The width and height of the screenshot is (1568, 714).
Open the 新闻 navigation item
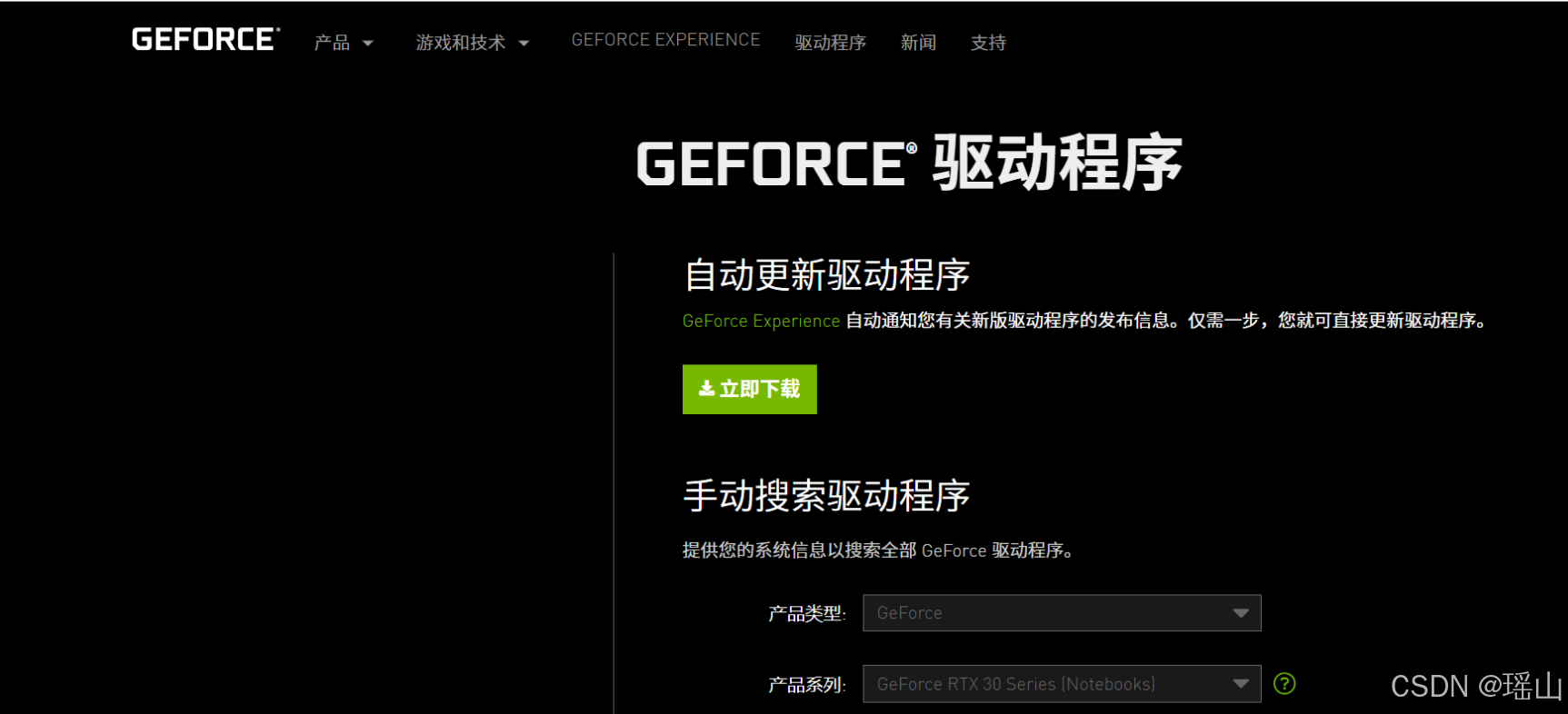(x=918, y=43)
